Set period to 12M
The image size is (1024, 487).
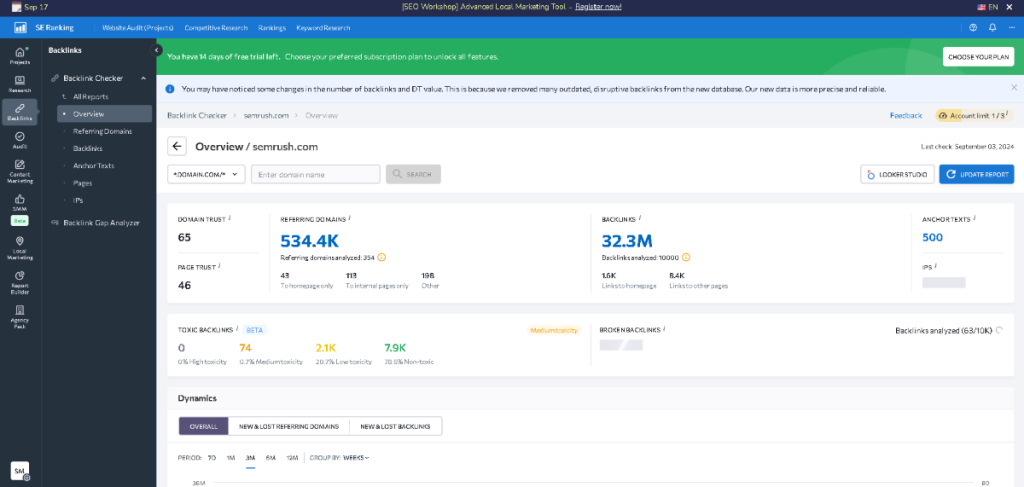(x=292, y=458)
